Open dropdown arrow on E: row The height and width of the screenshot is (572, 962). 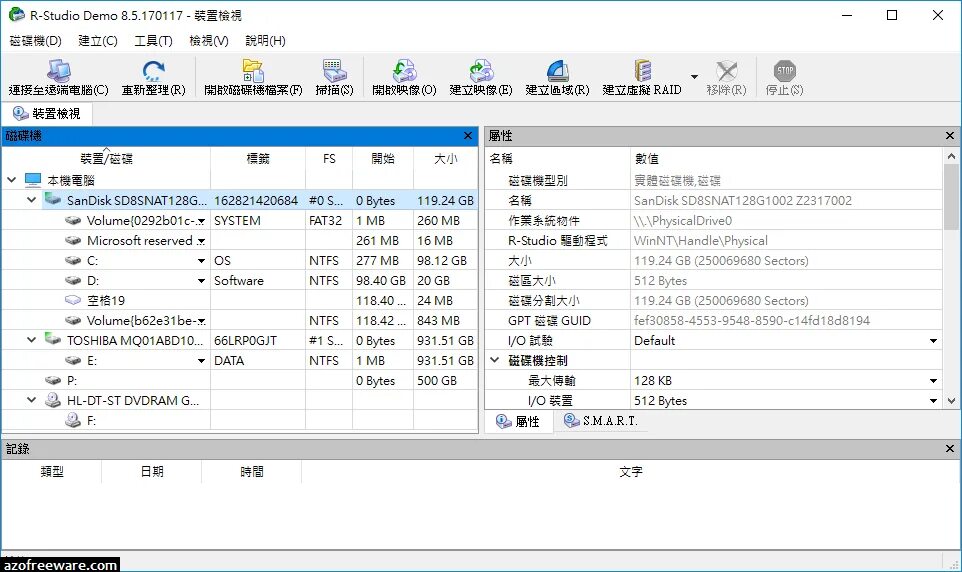[x=201, y=361]
